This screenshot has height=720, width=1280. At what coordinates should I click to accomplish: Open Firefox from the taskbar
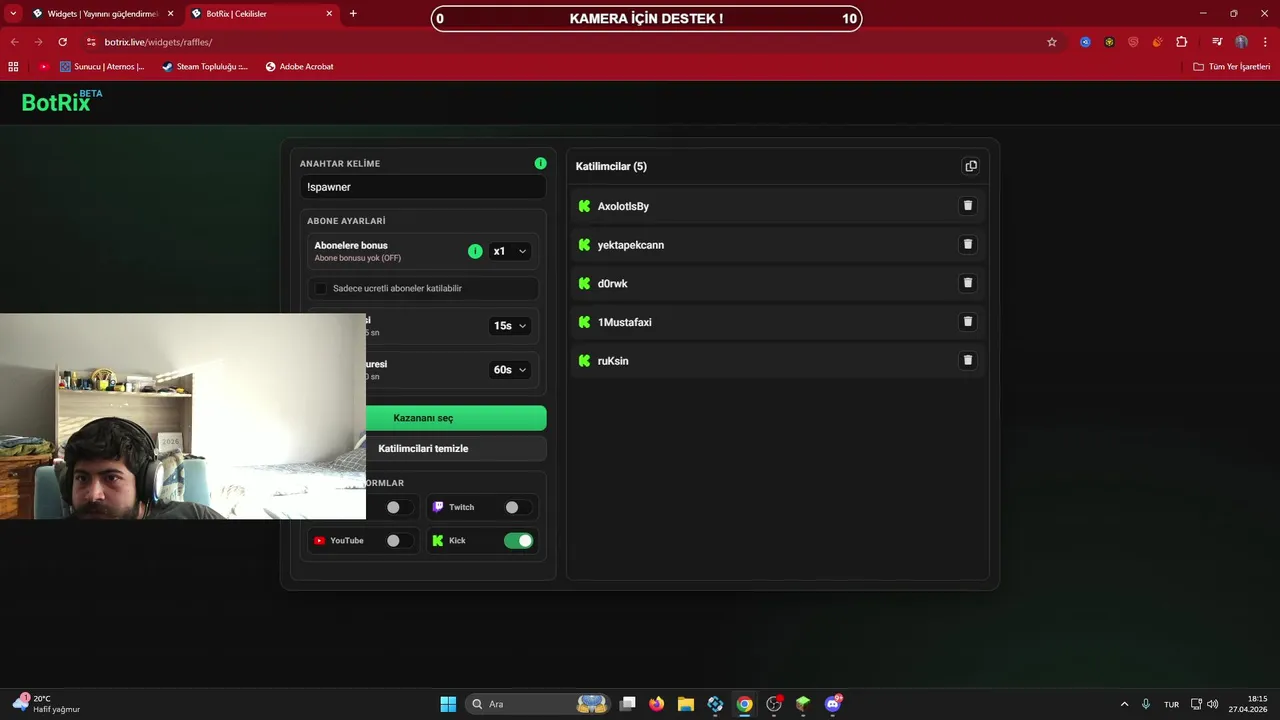coord(656,704)
